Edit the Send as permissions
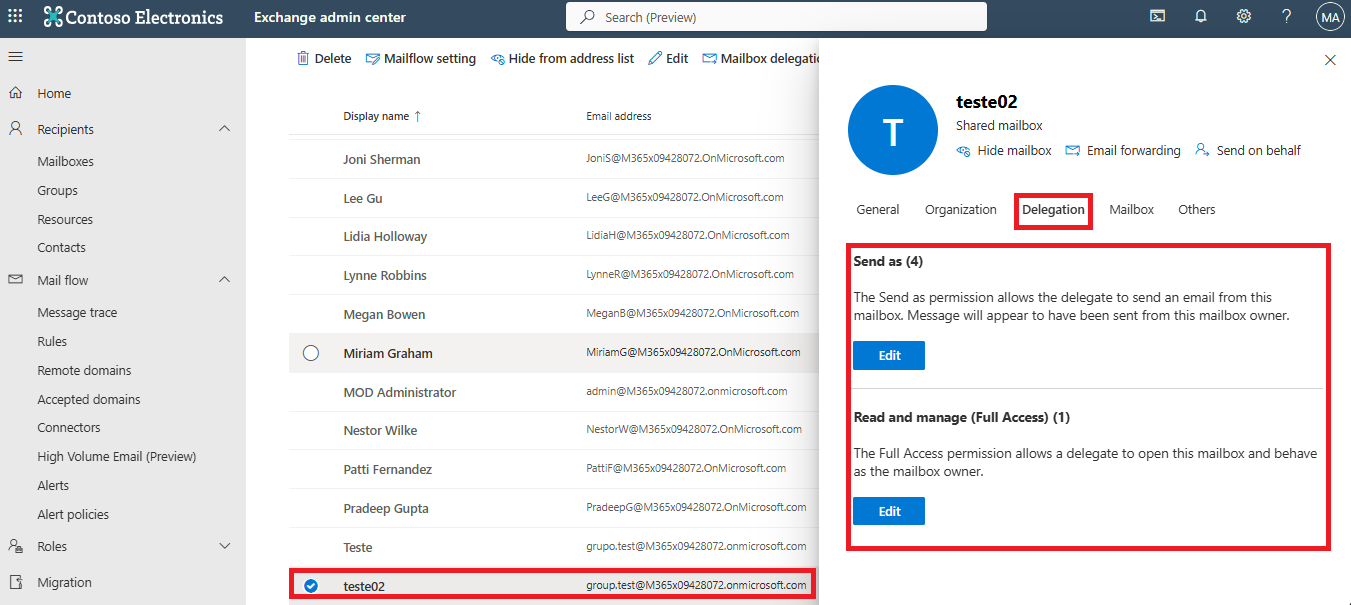 (888, 356)
